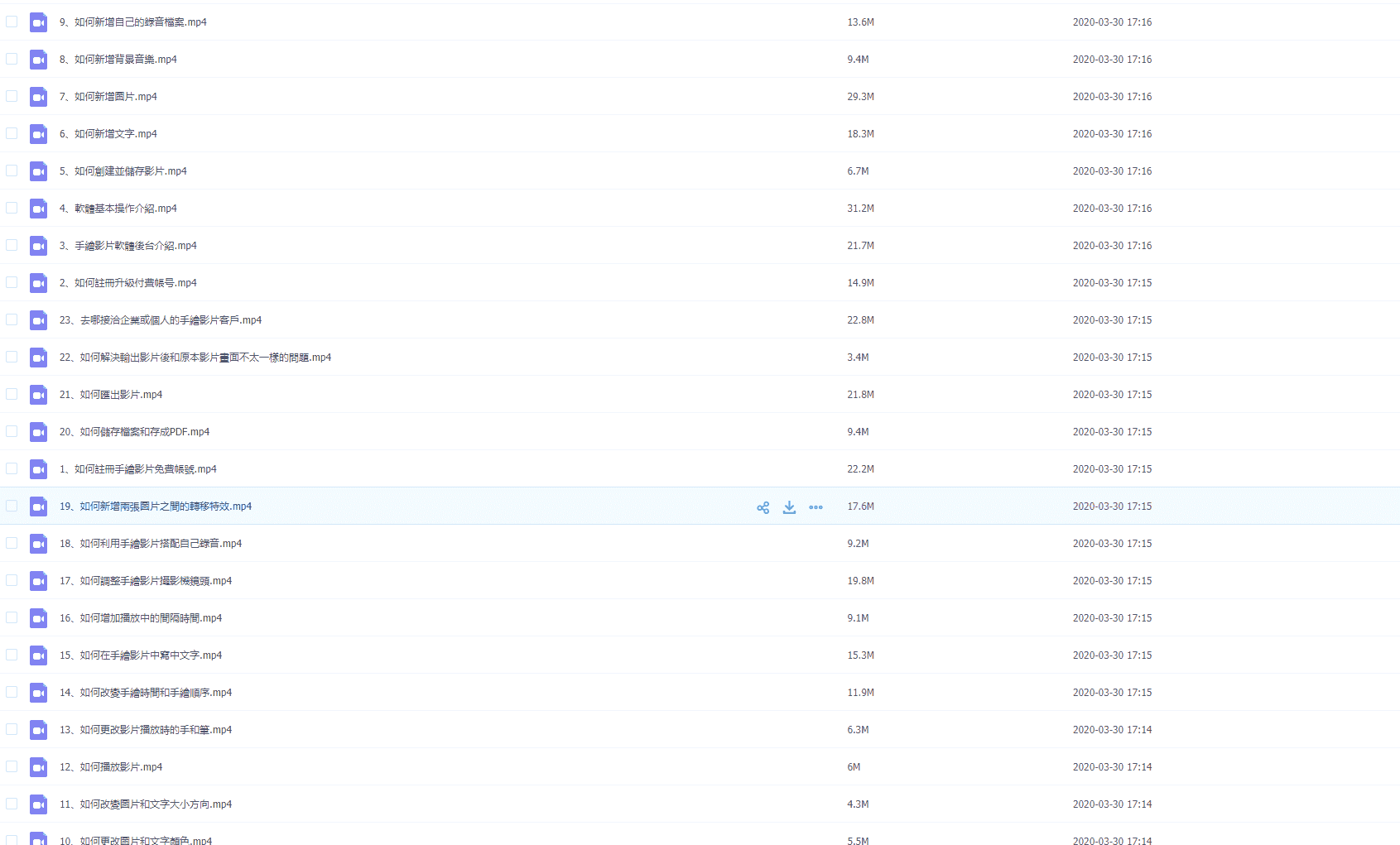Open file 6 如何新增文字.mp4

click(108, 134)
